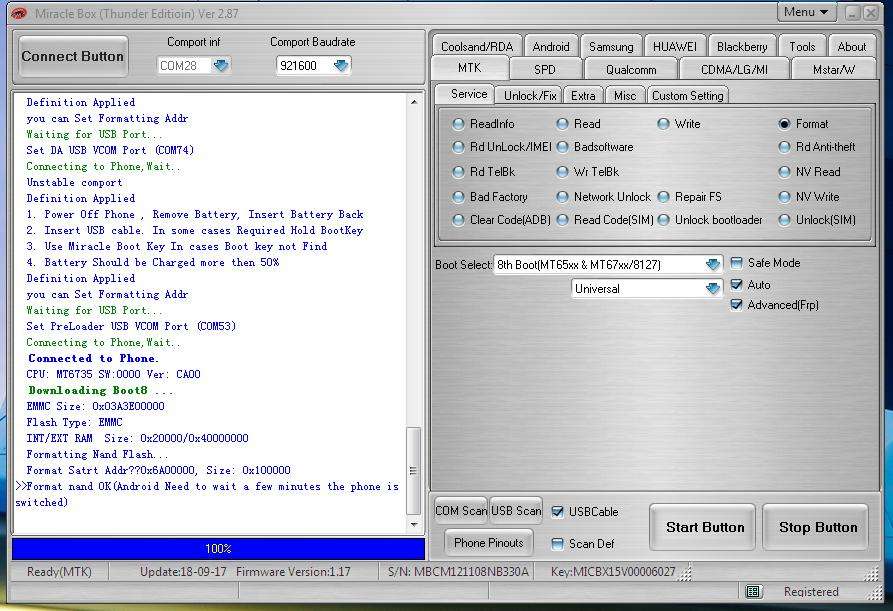Click the Stop Button

coord(818,527)
